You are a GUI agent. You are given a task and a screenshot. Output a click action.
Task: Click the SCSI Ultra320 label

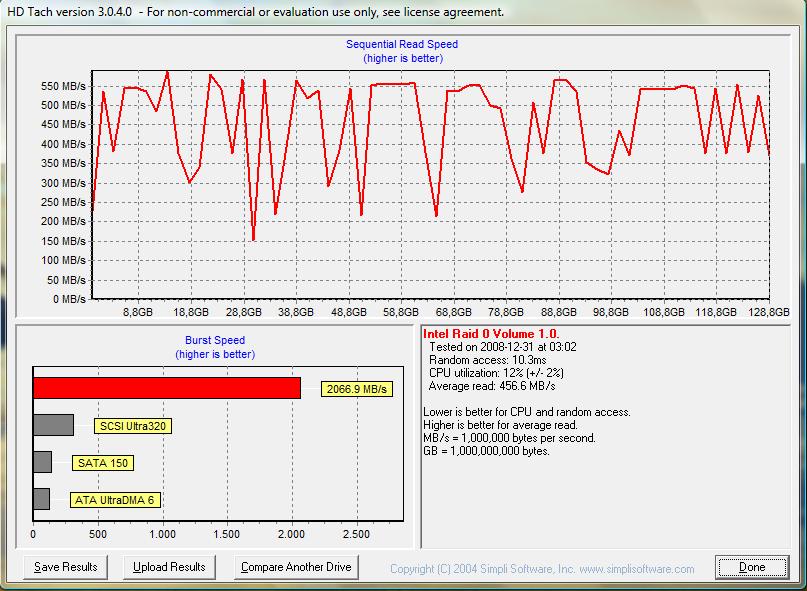coord(133,426)
